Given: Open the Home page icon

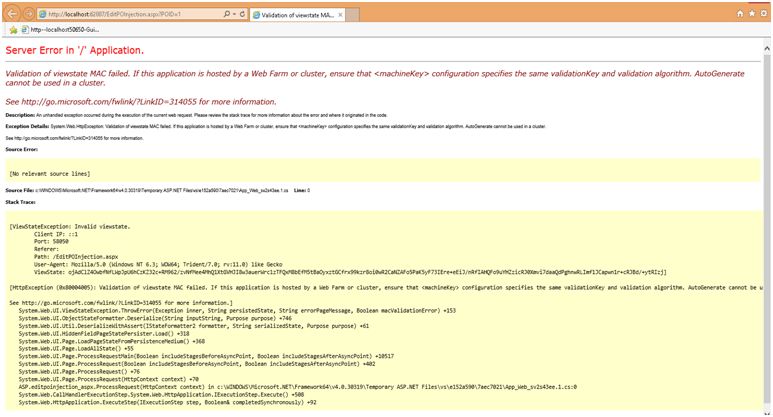Looking at the screenshot, I should click(x=739, y=14).
